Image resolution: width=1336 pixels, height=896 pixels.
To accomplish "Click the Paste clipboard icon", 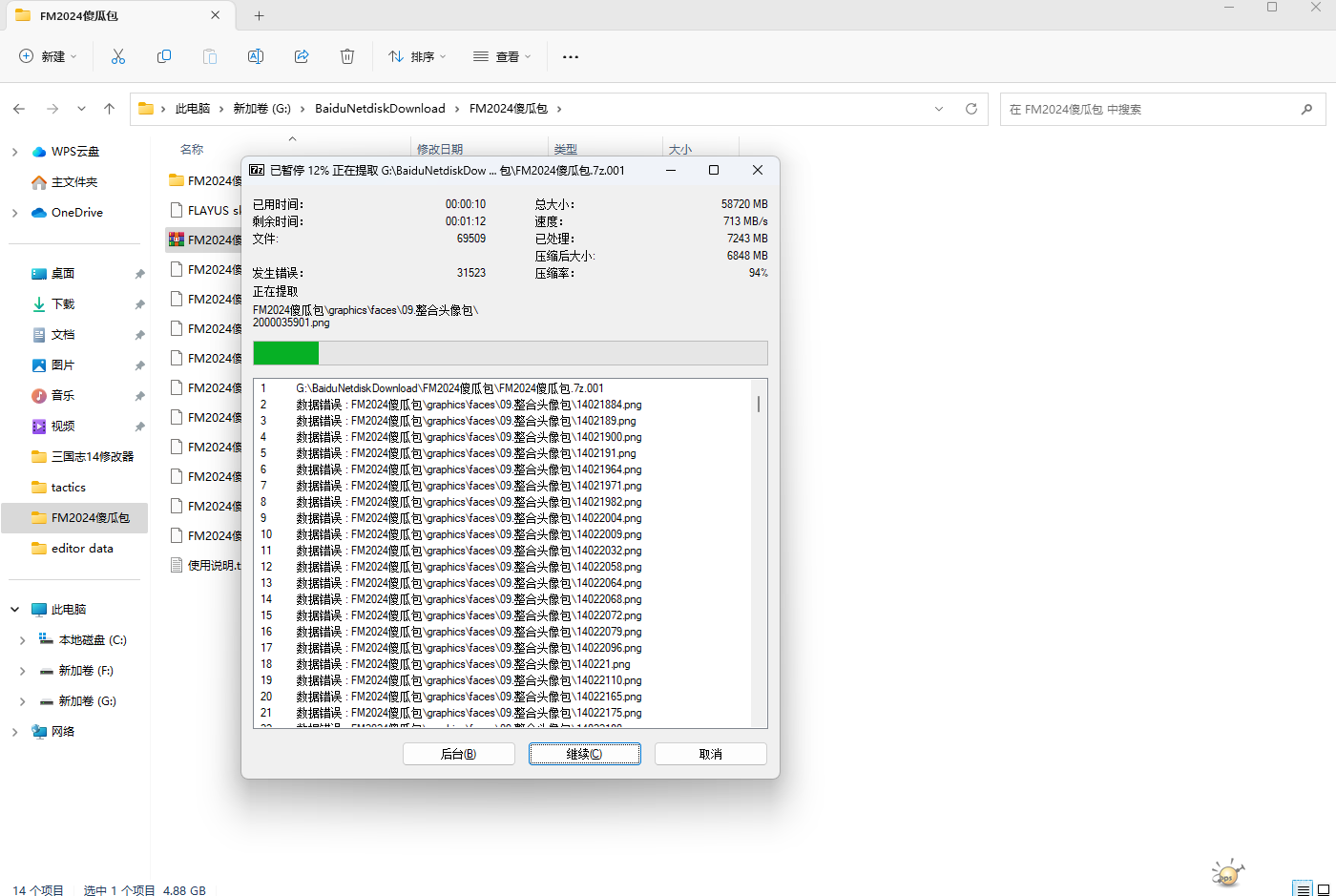I will coord(210,57).
